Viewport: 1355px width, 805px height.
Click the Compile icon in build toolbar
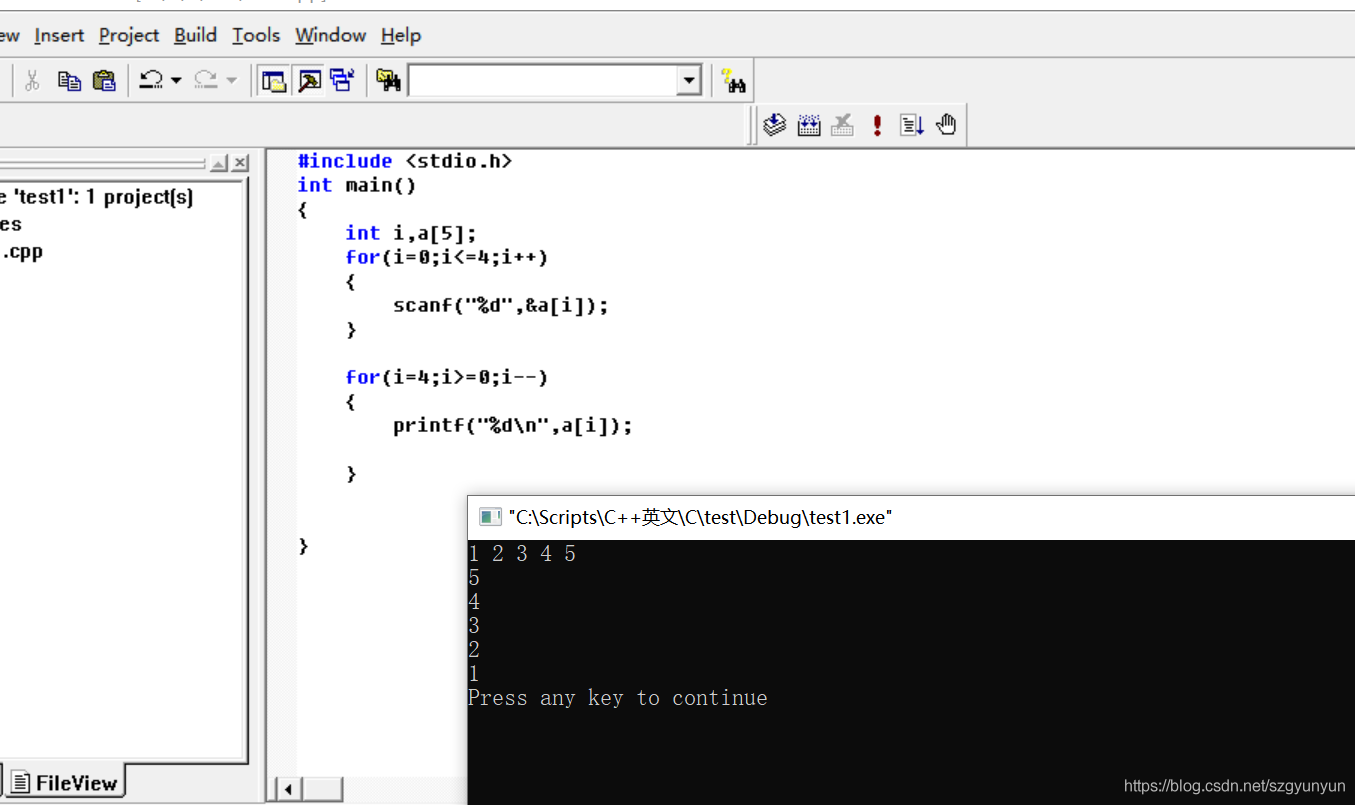pyautogui.click(x=775, y=125)
